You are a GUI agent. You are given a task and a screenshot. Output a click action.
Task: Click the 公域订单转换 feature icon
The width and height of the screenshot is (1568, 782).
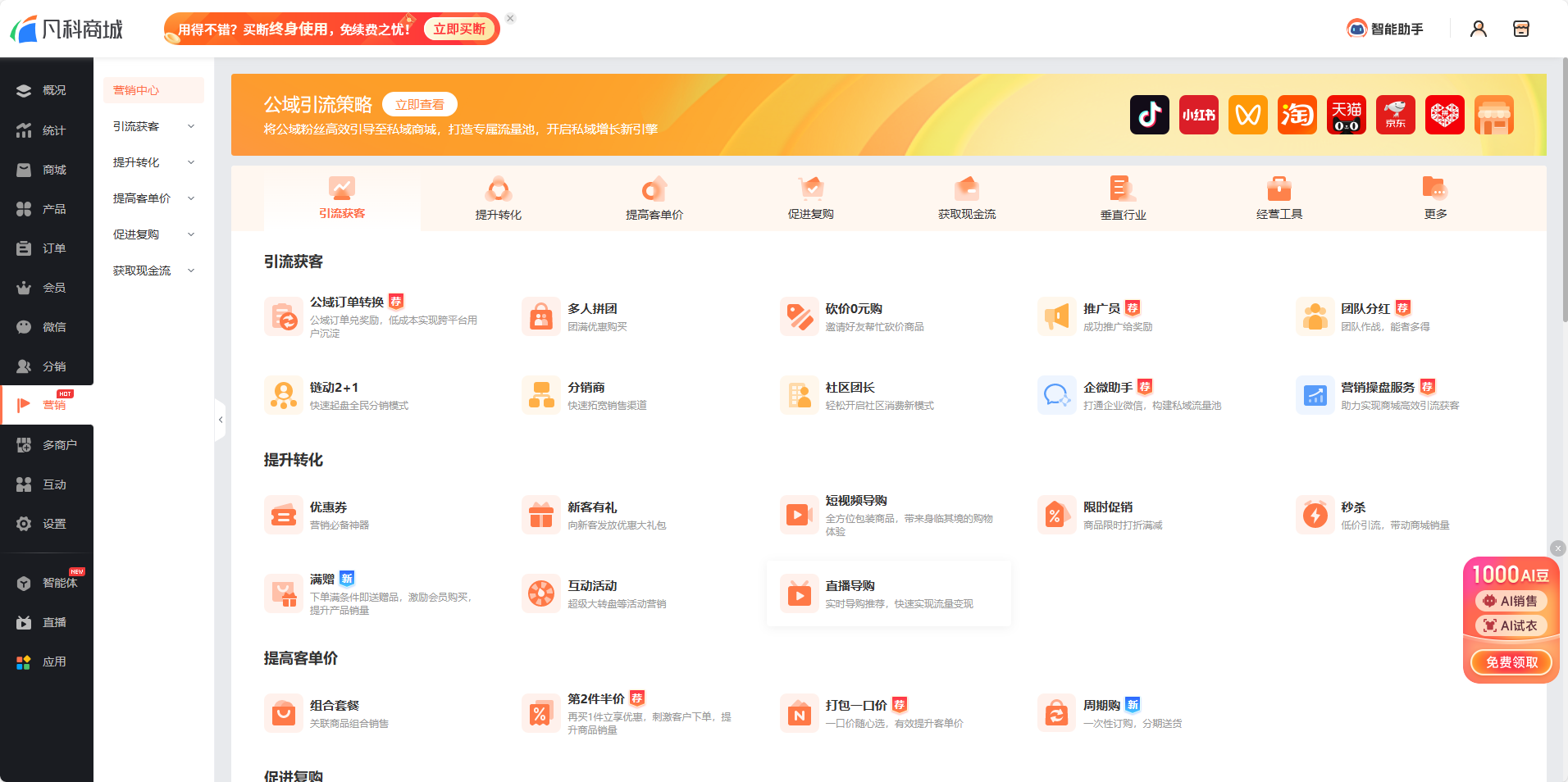coord(284,317)
